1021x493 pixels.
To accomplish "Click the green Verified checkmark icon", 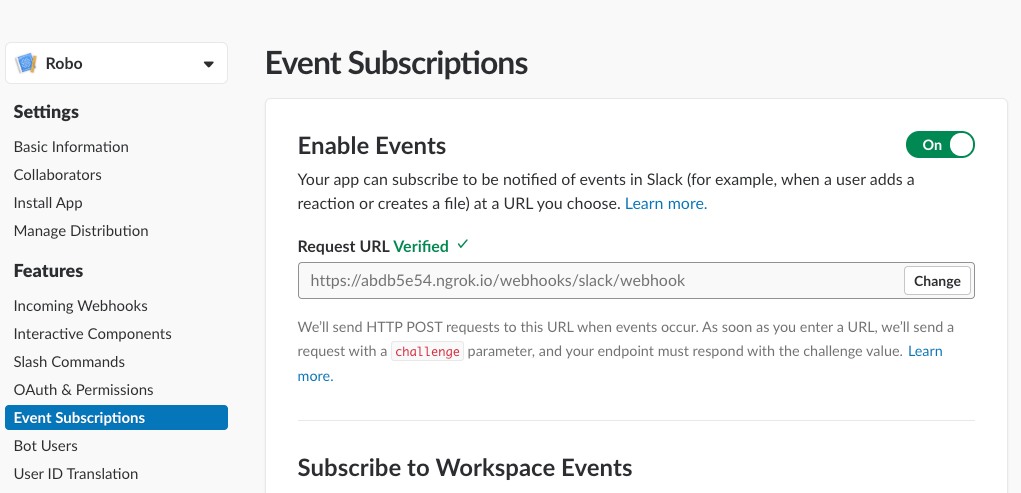I will [x=462, y=244].
